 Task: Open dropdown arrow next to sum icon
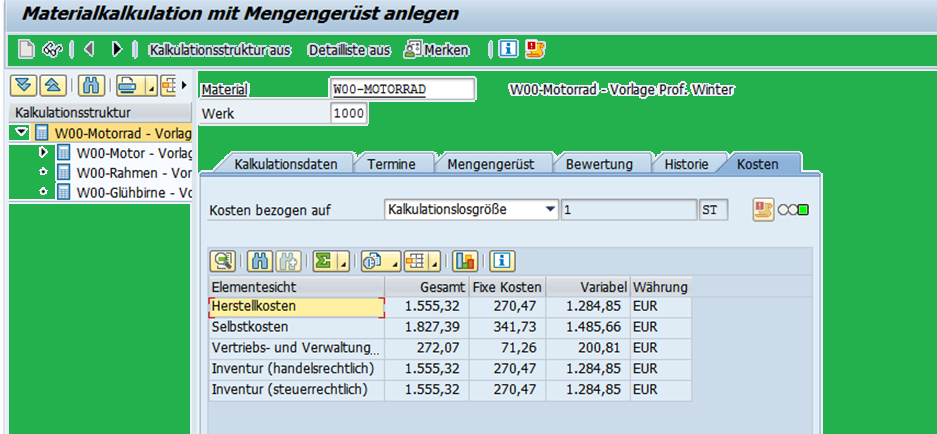point(343,261)
